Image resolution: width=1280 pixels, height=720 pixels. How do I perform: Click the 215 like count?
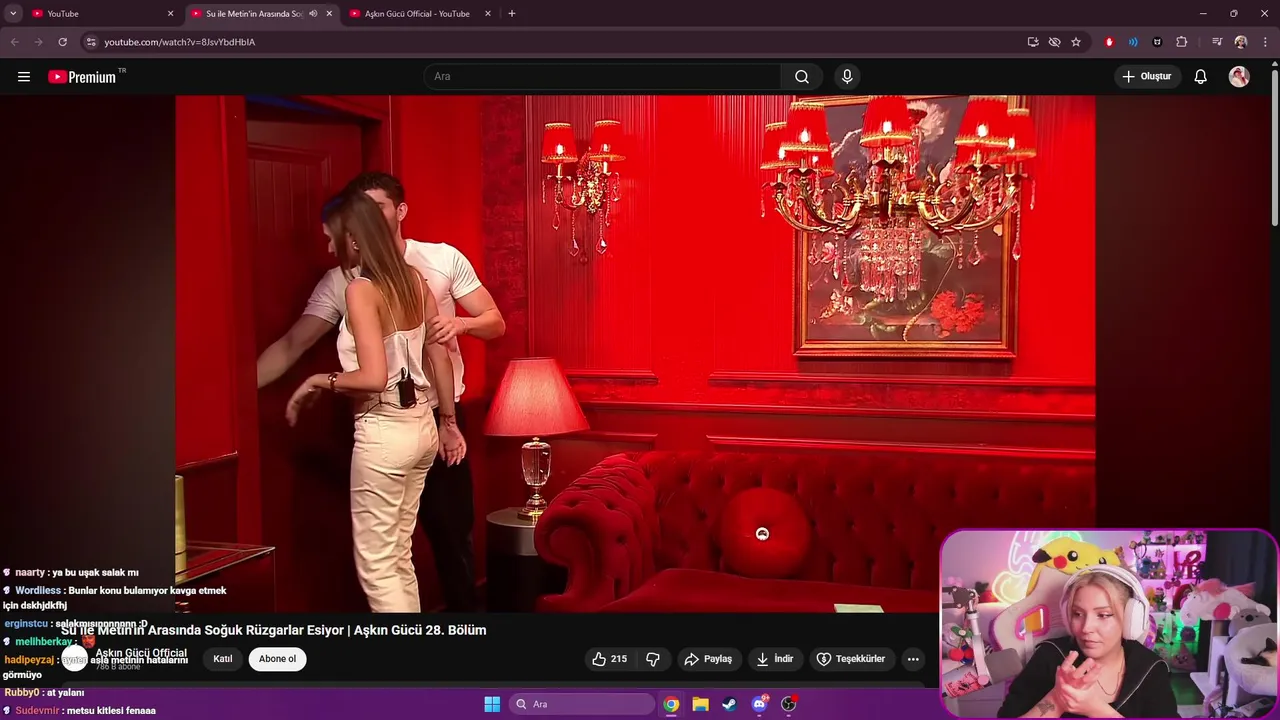619,659
